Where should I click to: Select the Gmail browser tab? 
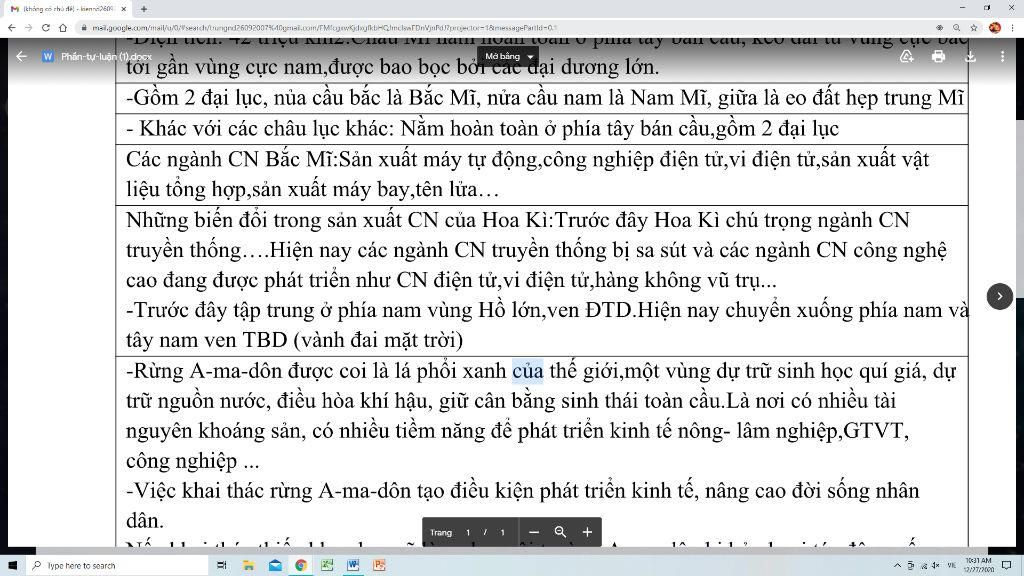[67, 9]
